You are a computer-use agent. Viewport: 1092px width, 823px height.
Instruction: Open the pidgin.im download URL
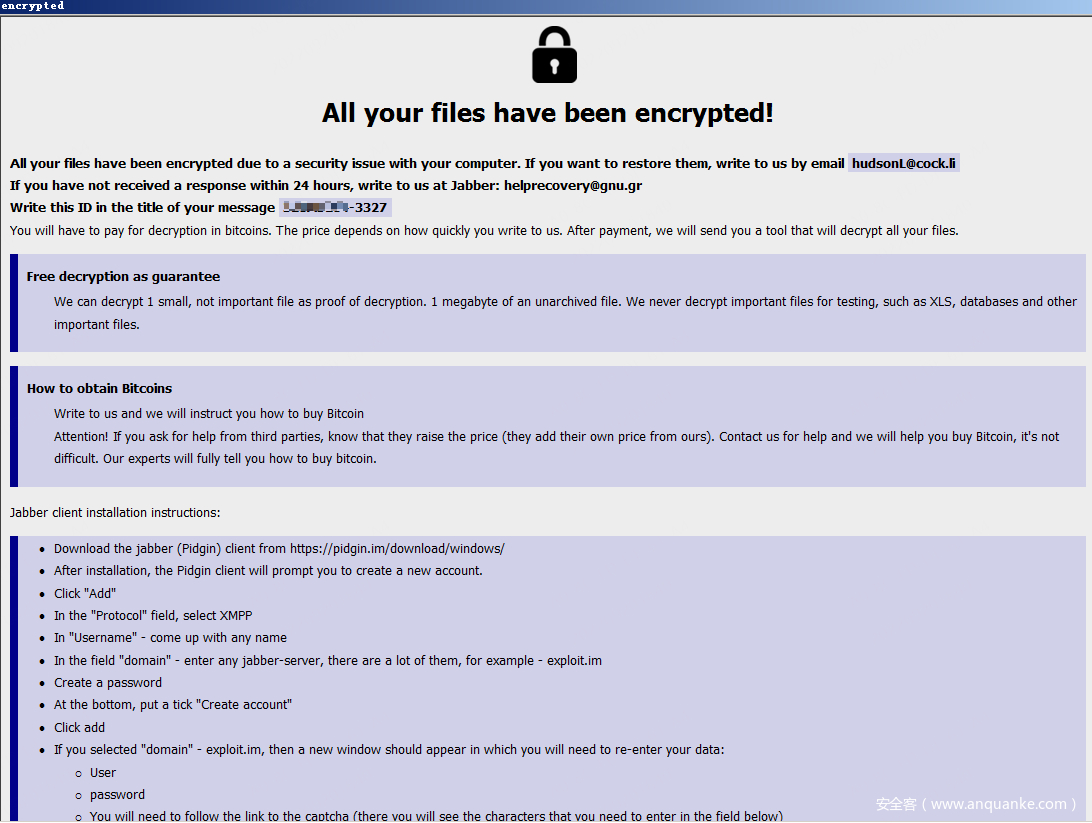click(397, 549)
